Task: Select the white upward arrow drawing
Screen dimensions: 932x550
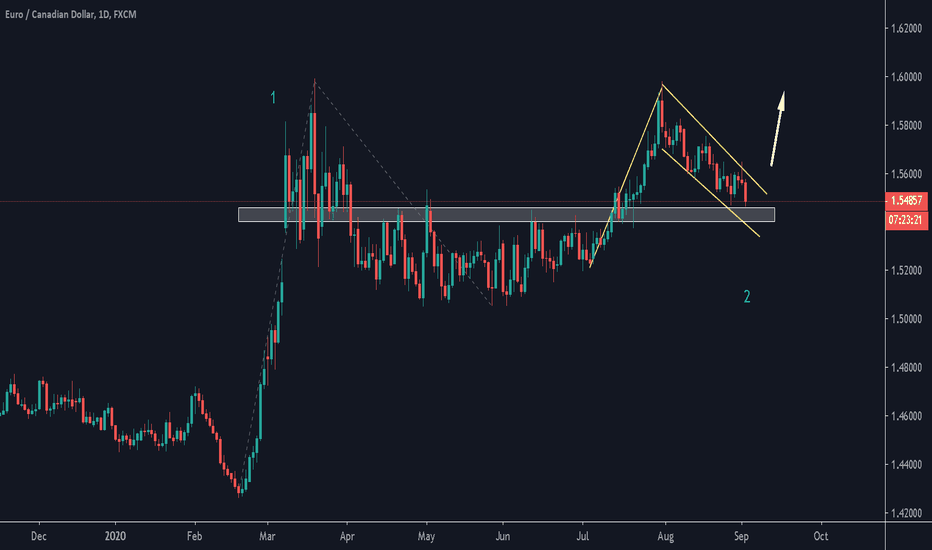Action: (778, 128)
